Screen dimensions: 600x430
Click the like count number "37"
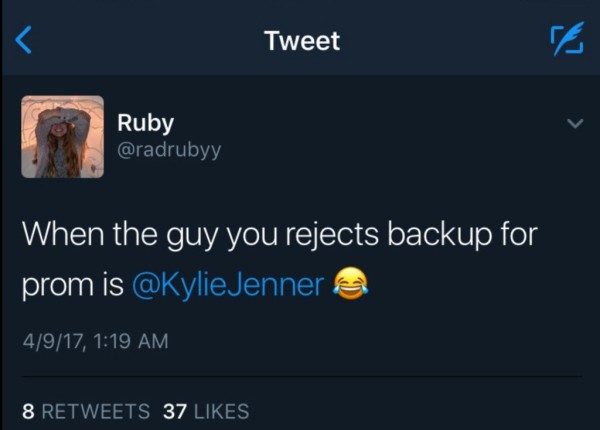[175, 411]
